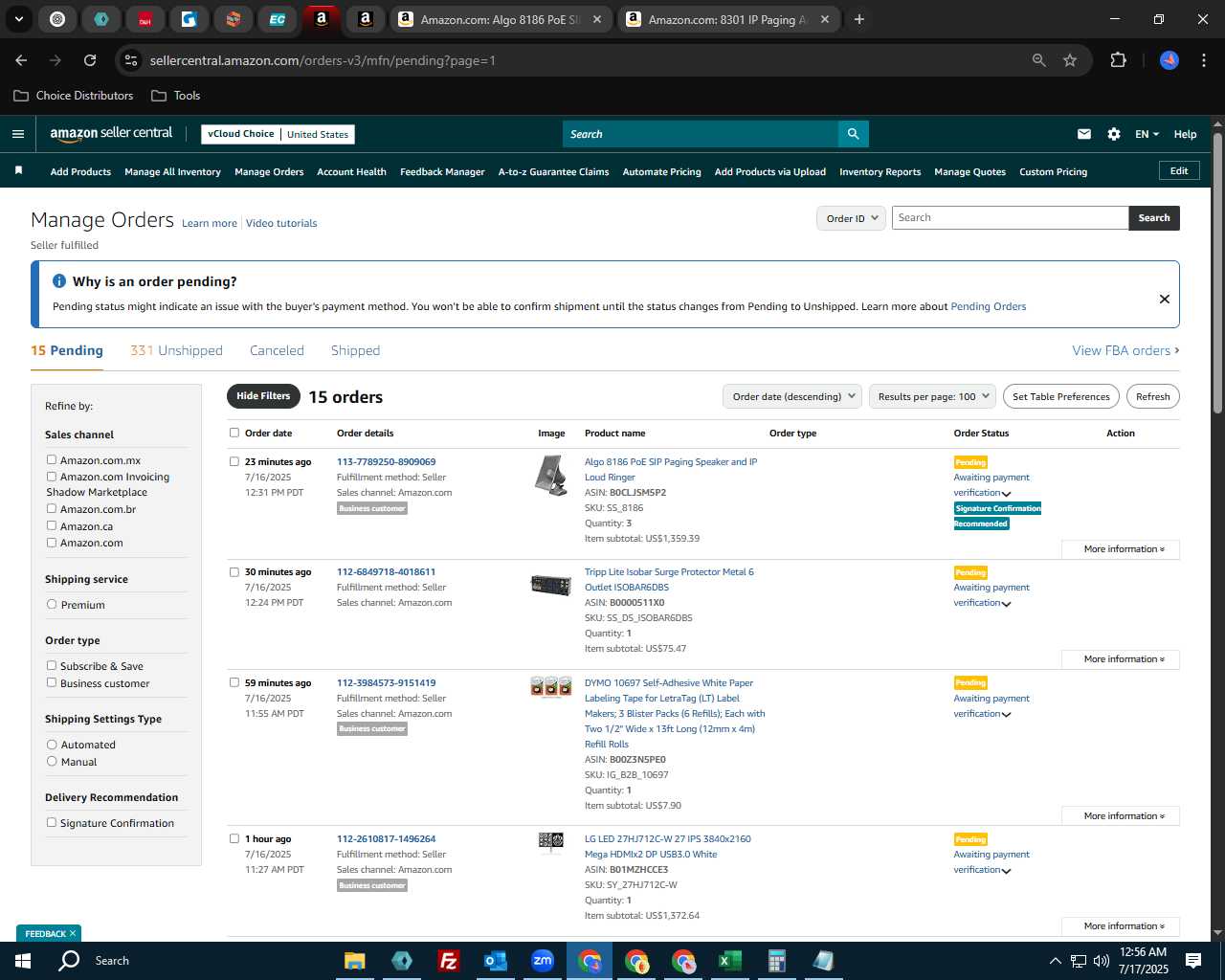
Task: Select the Automated shipping settings radio
Action: click(x=52, y=744)
